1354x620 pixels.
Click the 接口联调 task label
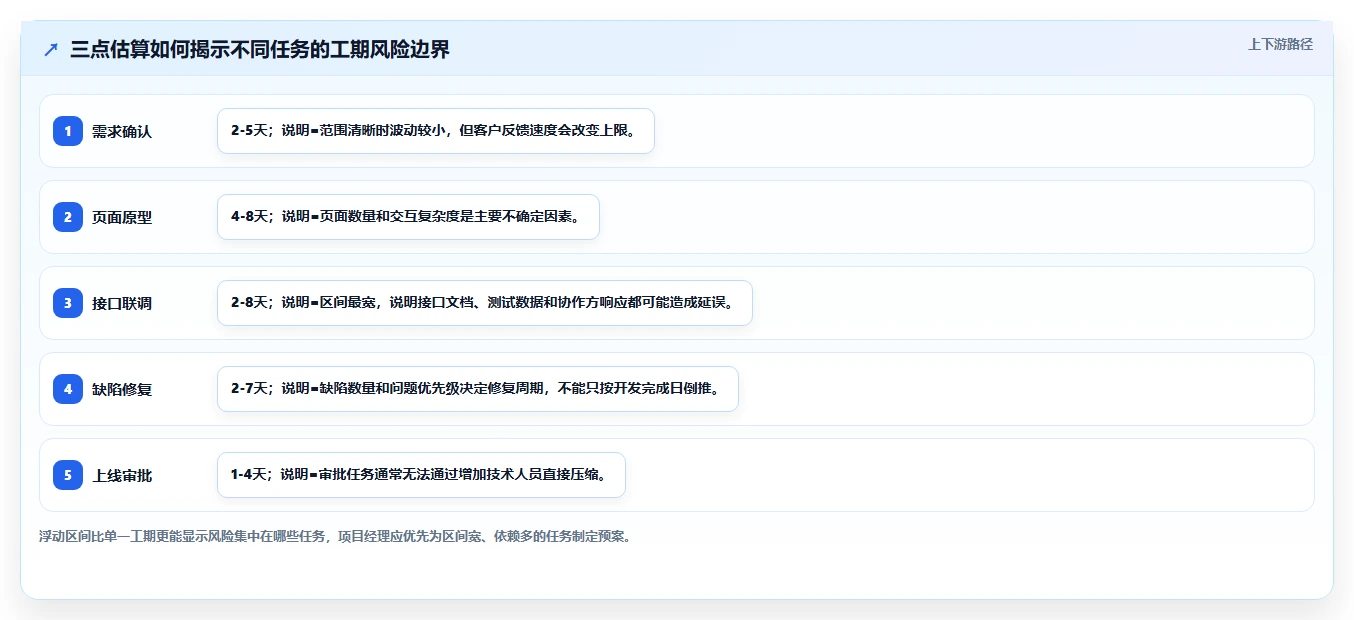pyautogui.click(x=122, y=303)
